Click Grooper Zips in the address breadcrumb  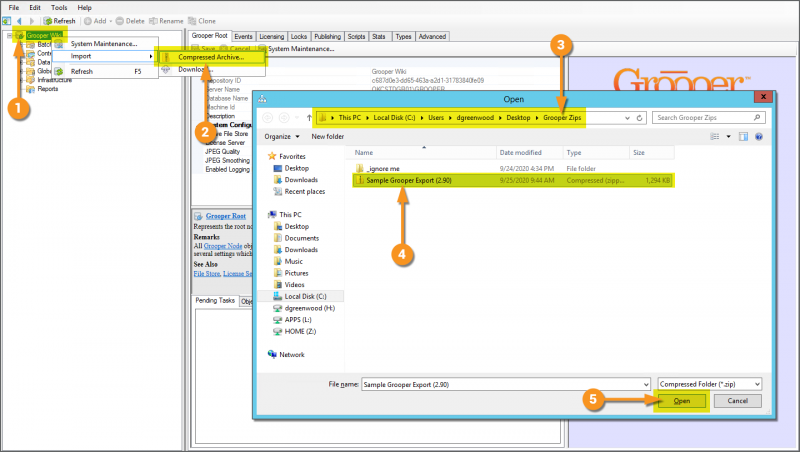[562, 118]
